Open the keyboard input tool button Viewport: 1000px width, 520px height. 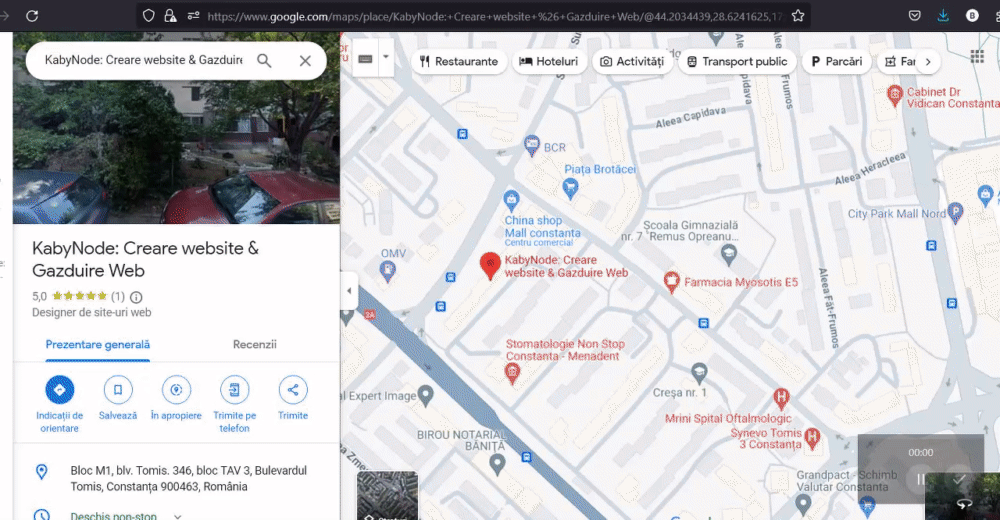click(365, 59)
